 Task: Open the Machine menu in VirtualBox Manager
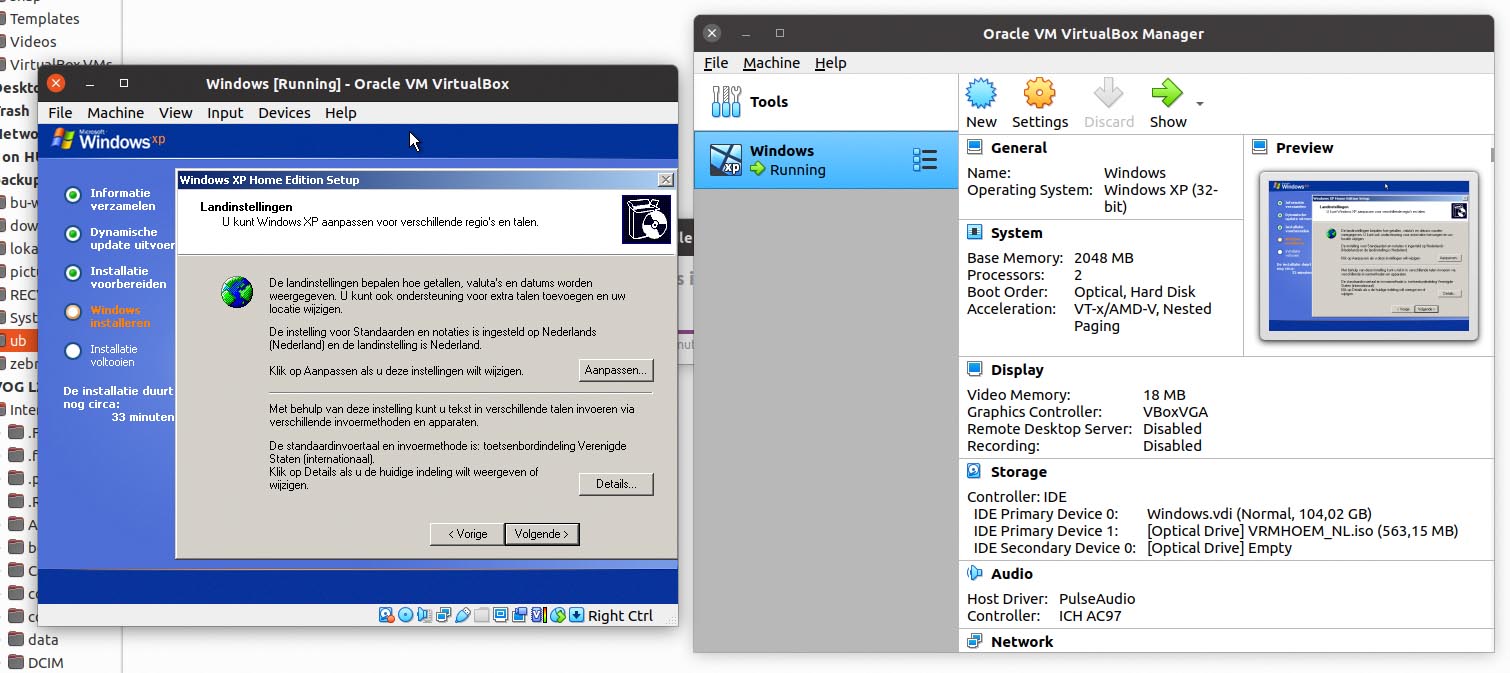point(771,63)
